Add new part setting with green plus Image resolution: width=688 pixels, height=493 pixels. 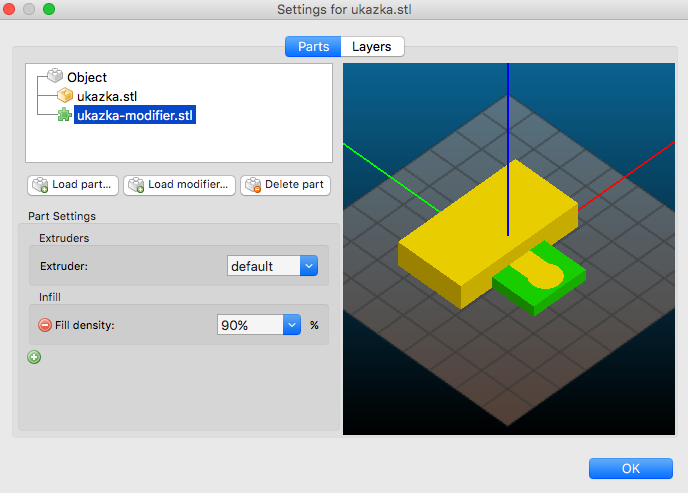click(x=35, y=357)
